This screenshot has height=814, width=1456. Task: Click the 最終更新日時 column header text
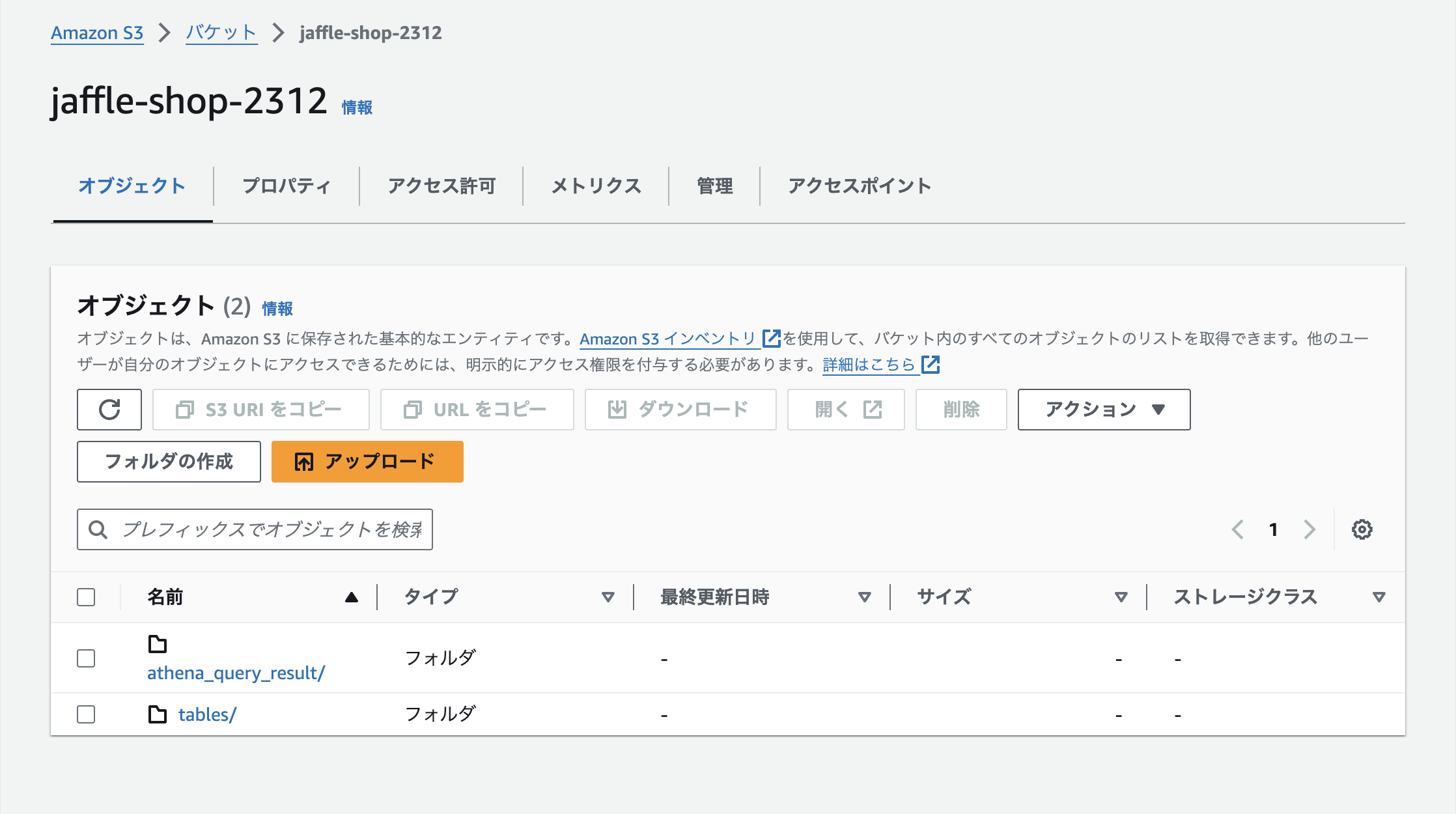(x=715, y=597)
